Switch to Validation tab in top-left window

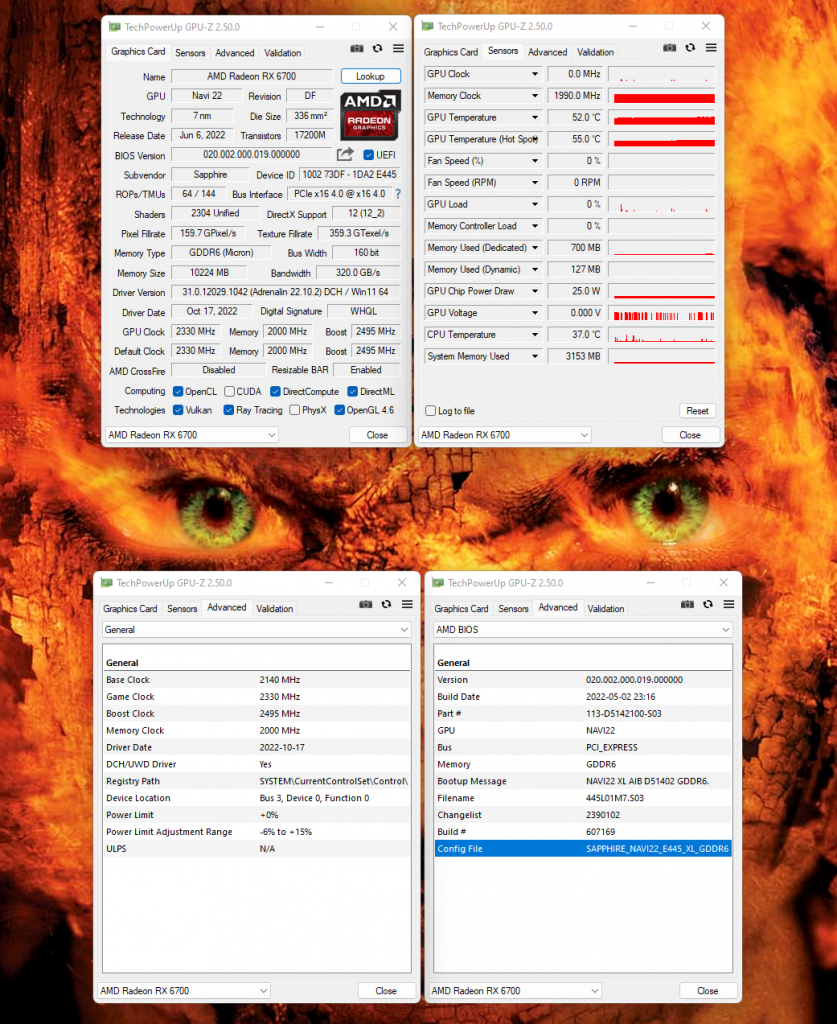[x=283, y=53]
